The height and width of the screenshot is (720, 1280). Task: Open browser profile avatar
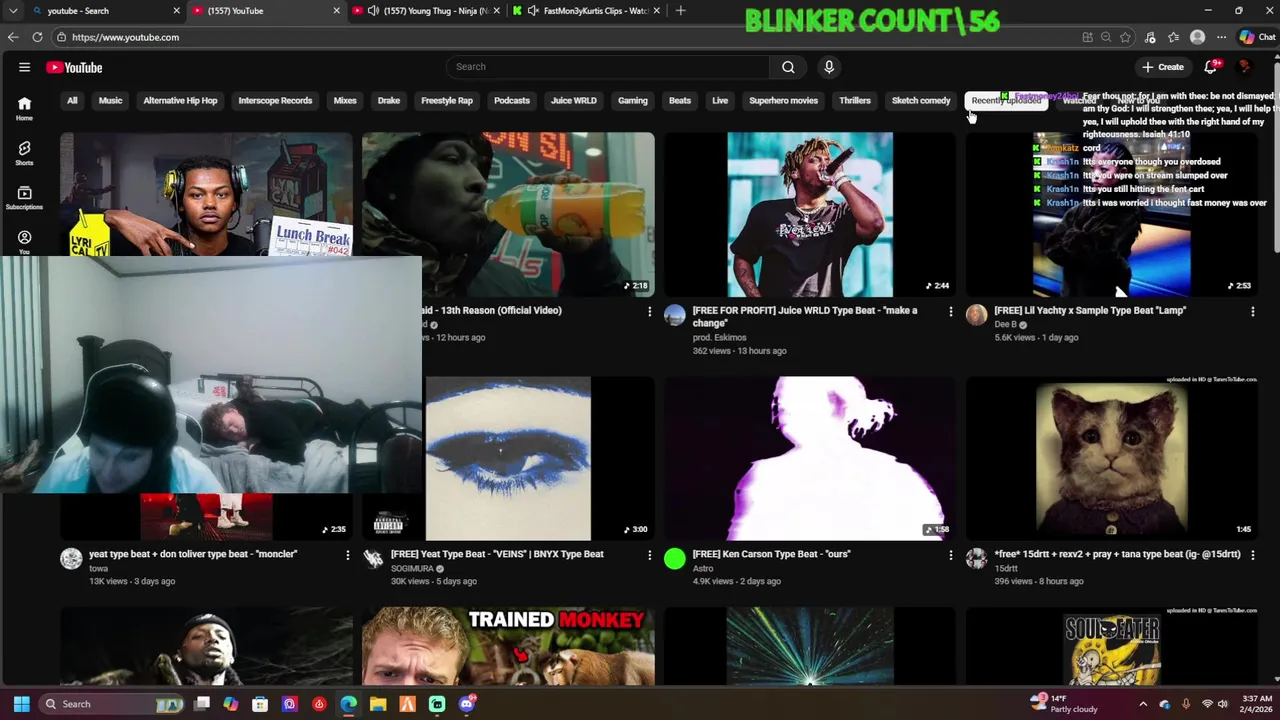coord(1198,37)
